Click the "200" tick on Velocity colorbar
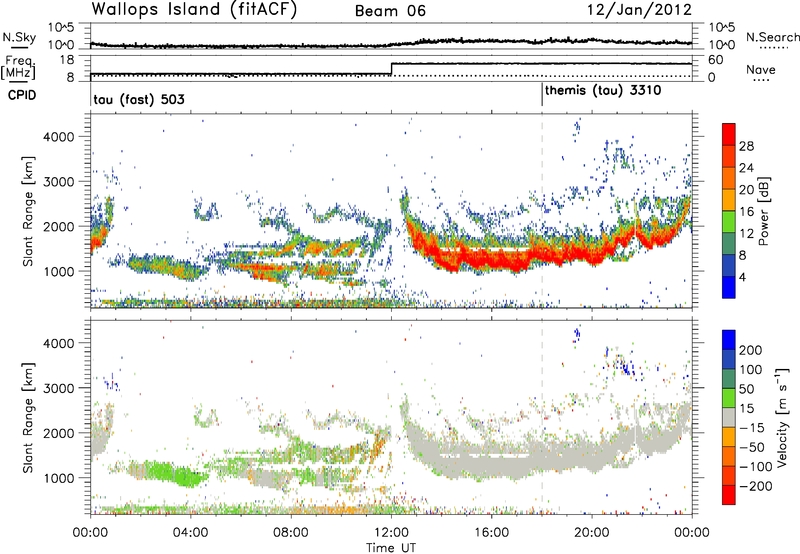This screenshot has height=554, width=800. point(751,350)
